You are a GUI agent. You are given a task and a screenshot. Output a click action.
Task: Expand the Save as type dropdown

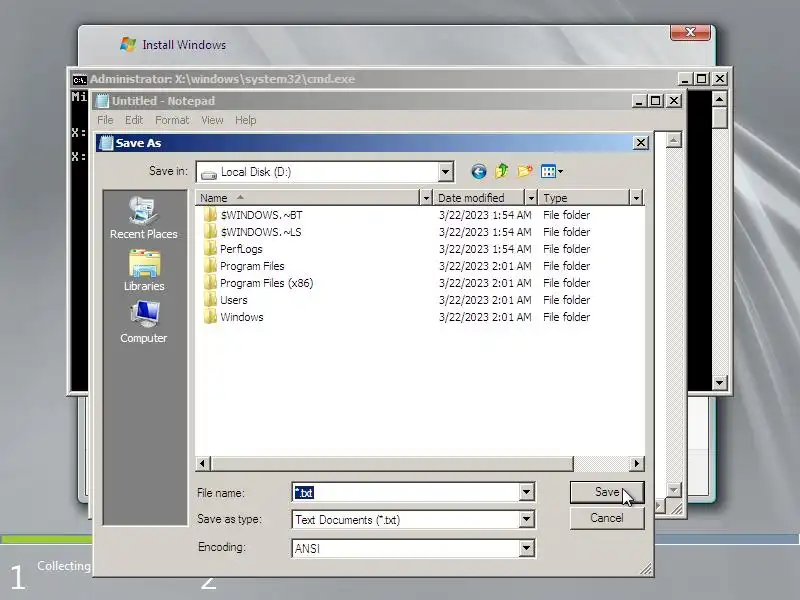point(527,520)
